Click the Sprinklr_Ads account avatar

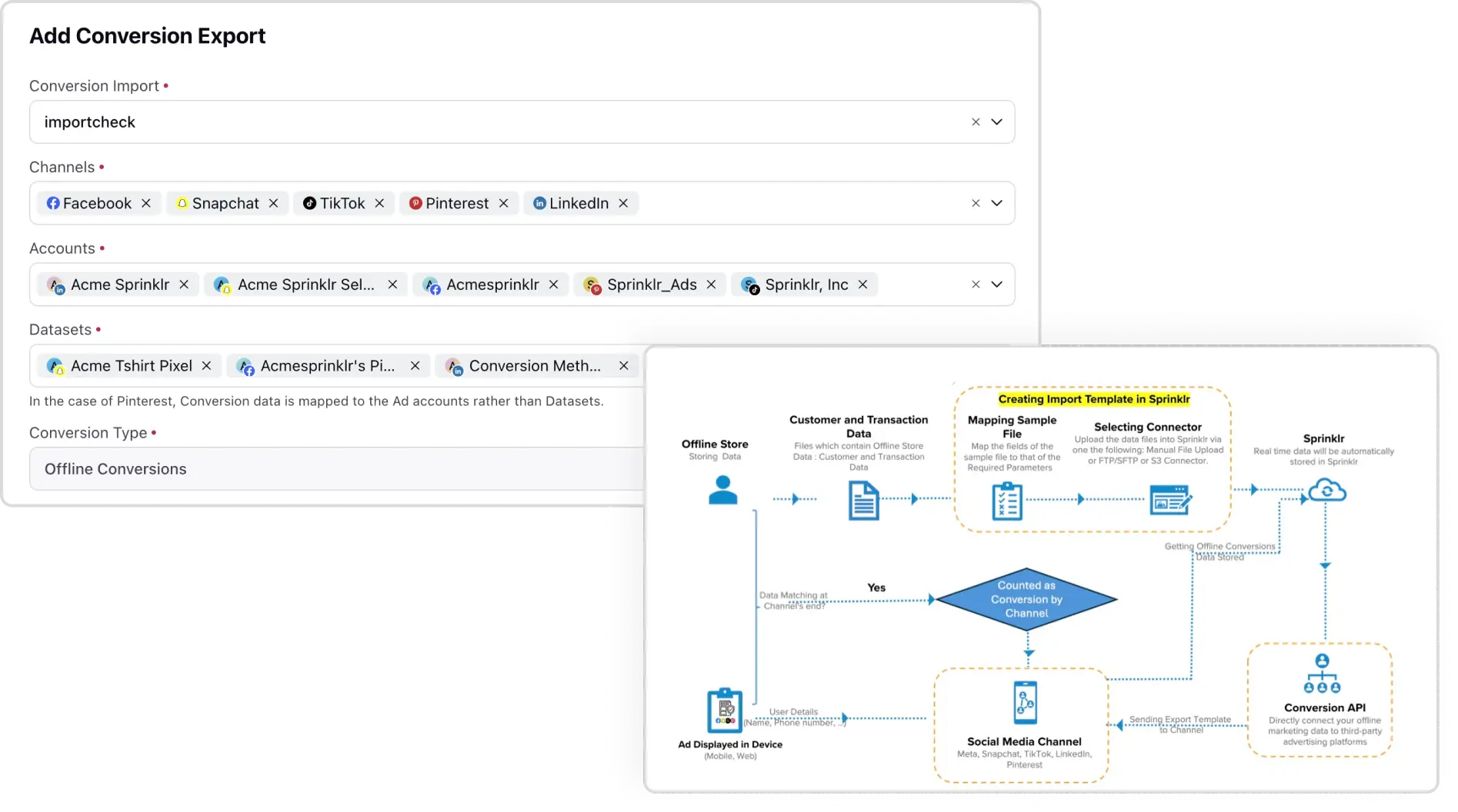(x=592, y=285)
